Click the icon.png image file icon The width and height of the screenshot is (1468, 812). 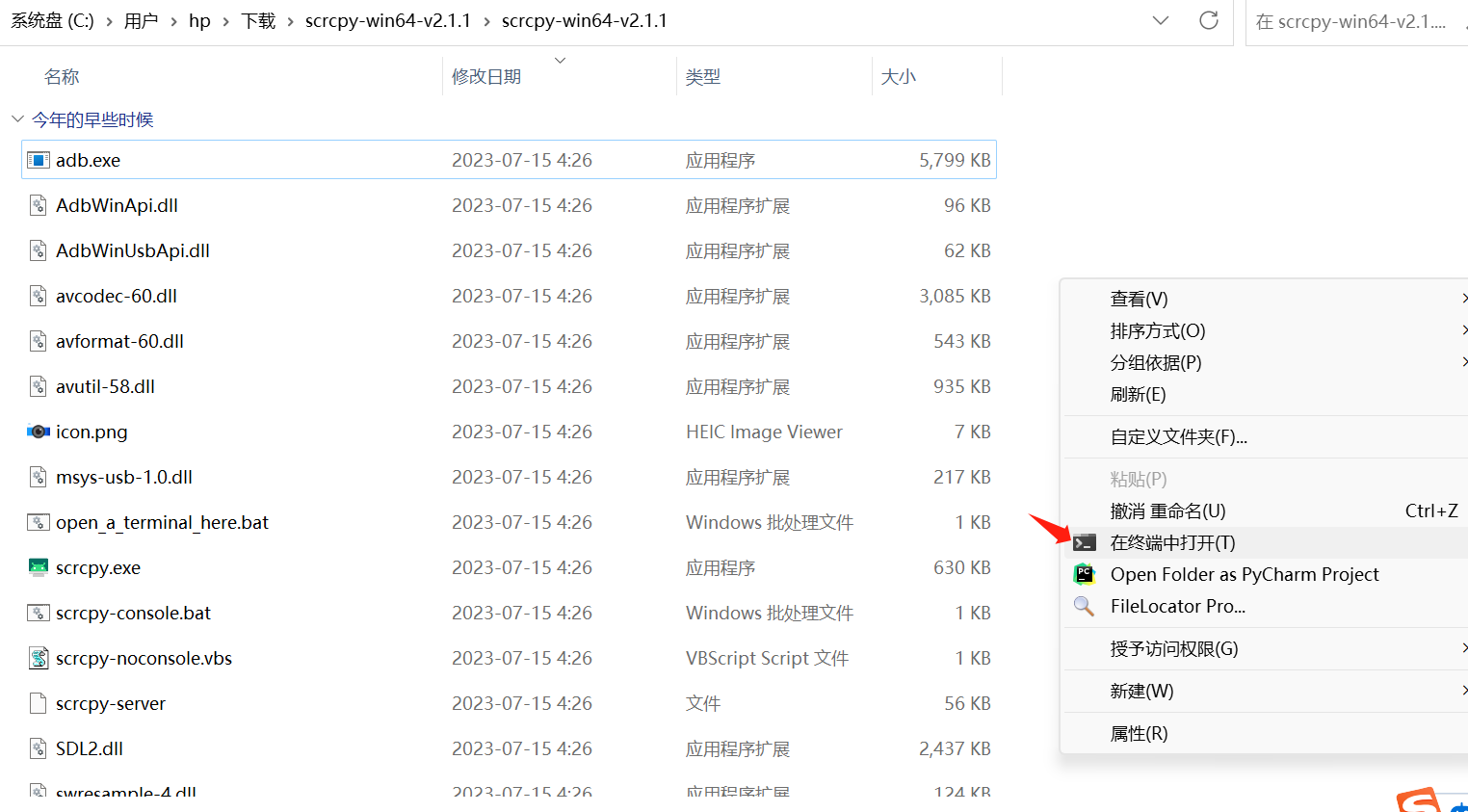[39, 432]
